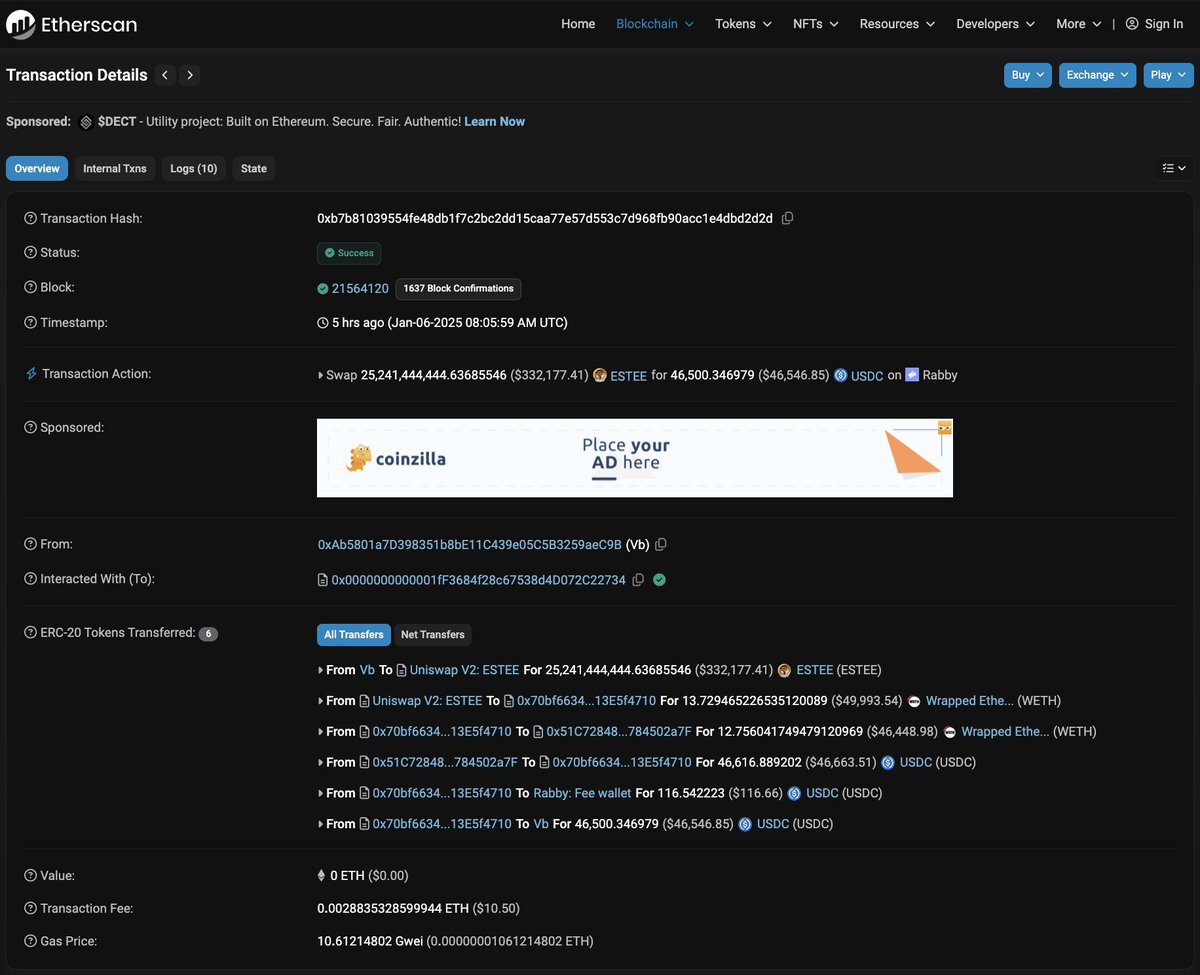This screenshot has height=975, width=1200.
Task: Switch to the Internal Txns tab
Action: [114, 168]
